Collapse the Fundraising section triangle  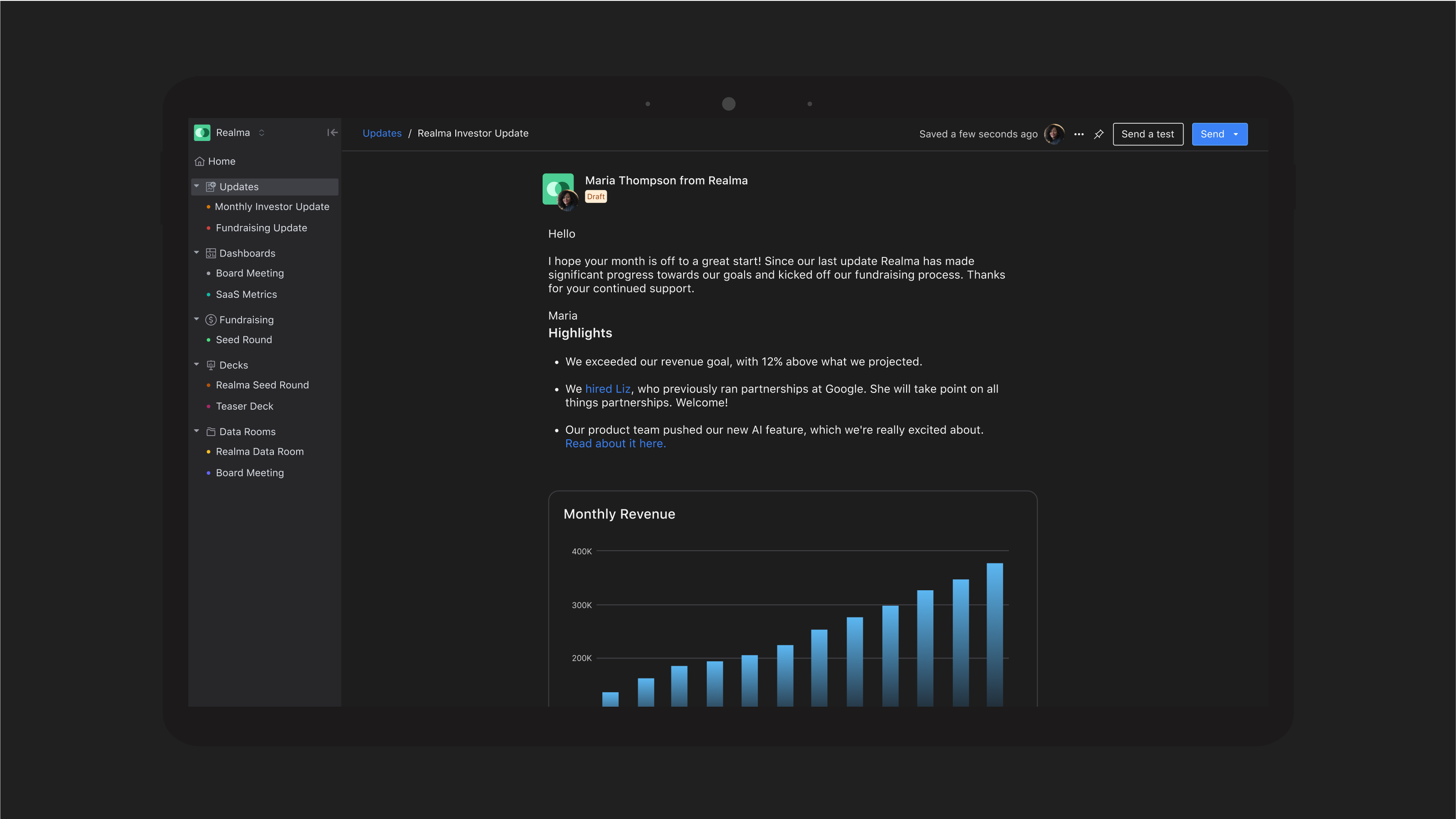[x=196, y=319]
